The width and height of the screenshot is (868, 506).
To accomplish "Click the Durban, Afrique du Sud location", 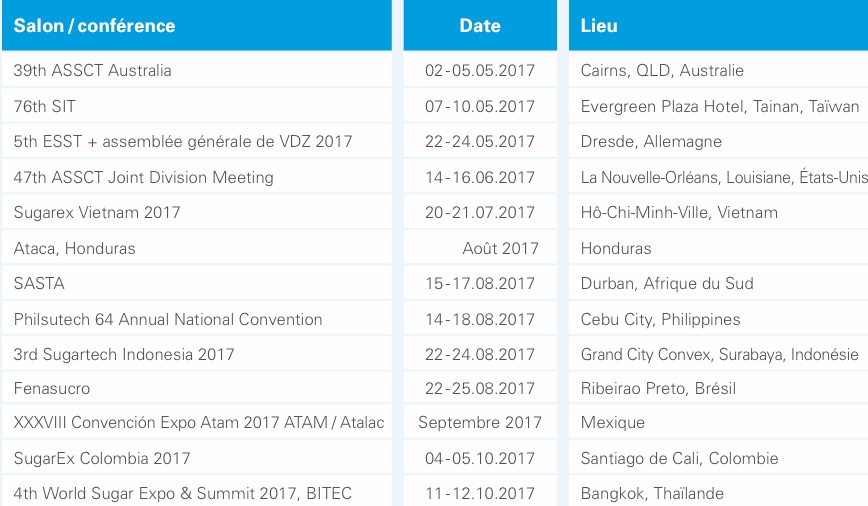I will [667, 283].
